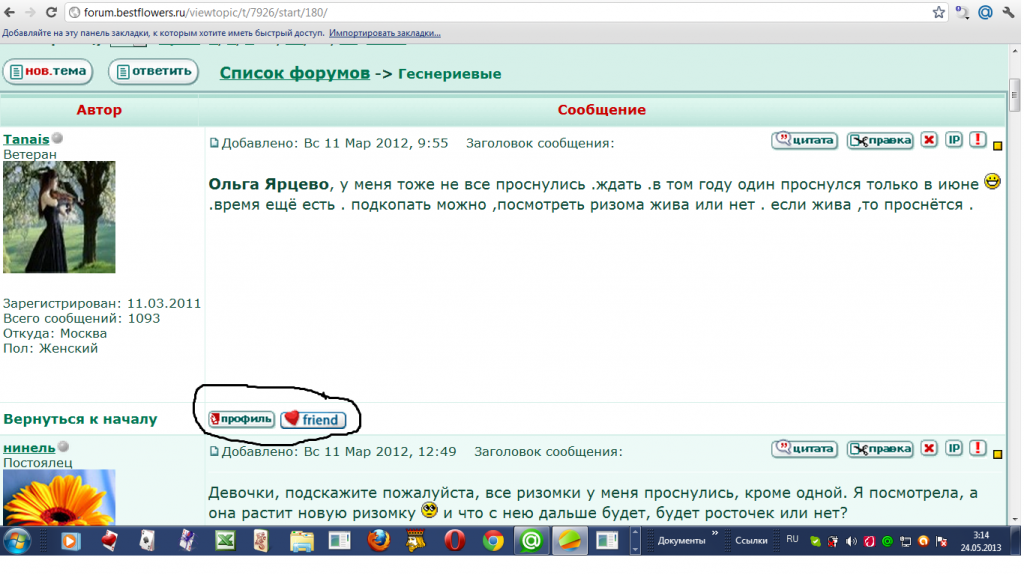The height and width of the screenshot is (575, 1024).
Task: Reload the forum page
Action: pos(51,13)
